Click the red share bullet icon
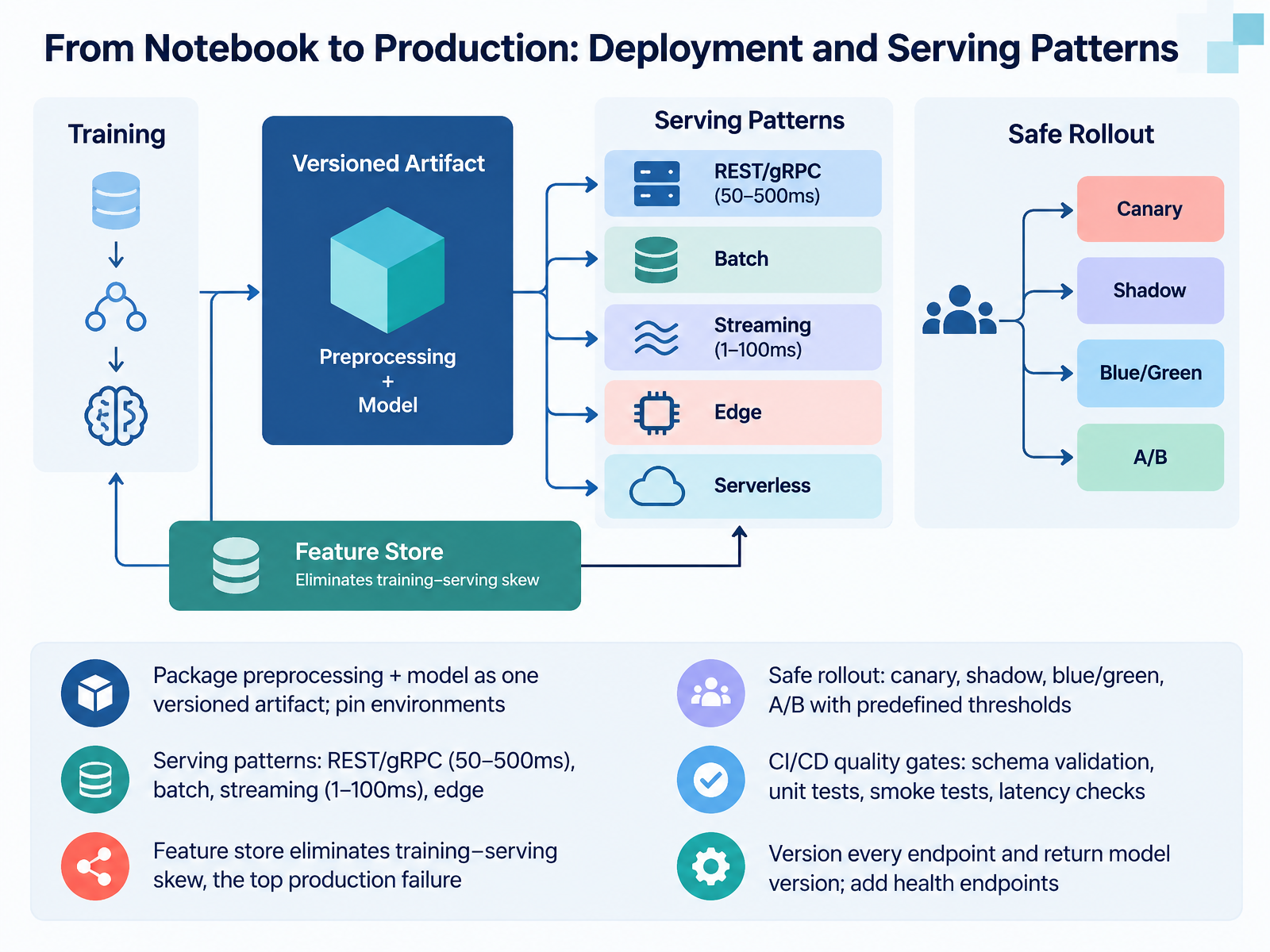Image resolution: width=1270 pixels, height=952 pixels. pyautogui.click(x=95, y=866)
